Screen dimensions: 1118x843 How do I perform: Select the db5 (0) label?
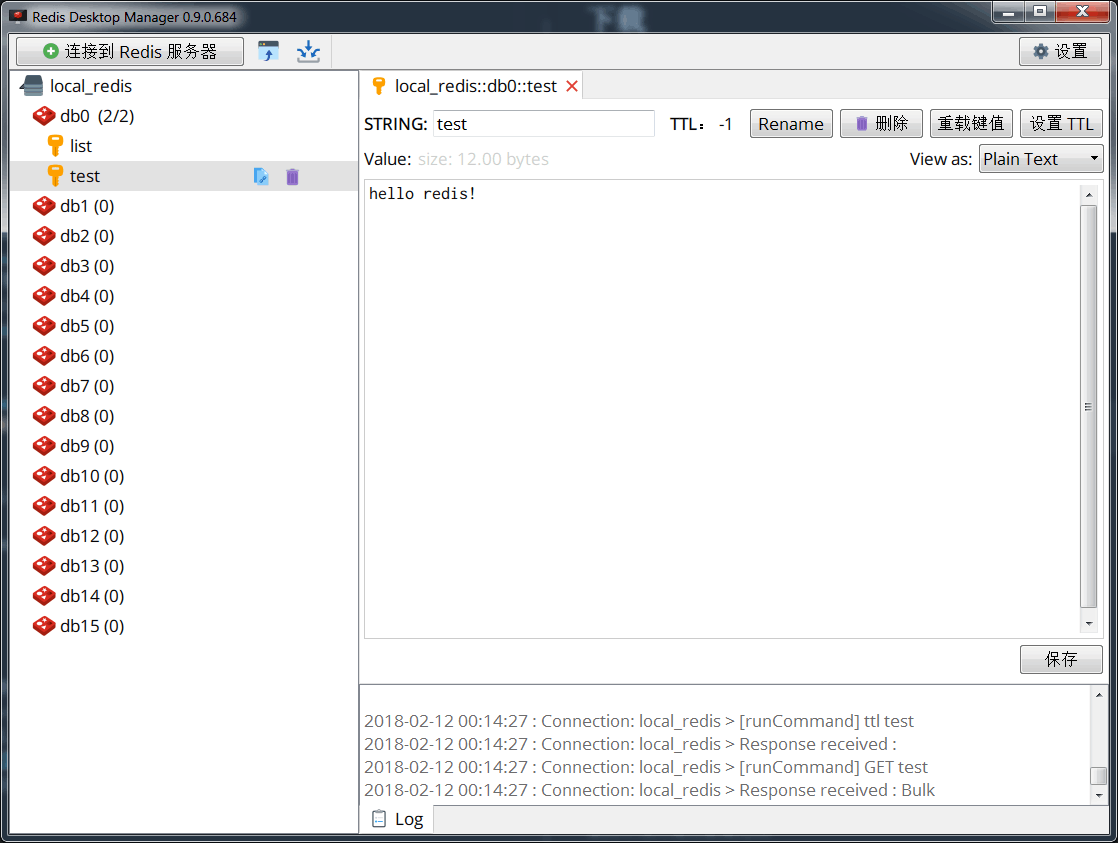tap(87, 326)
